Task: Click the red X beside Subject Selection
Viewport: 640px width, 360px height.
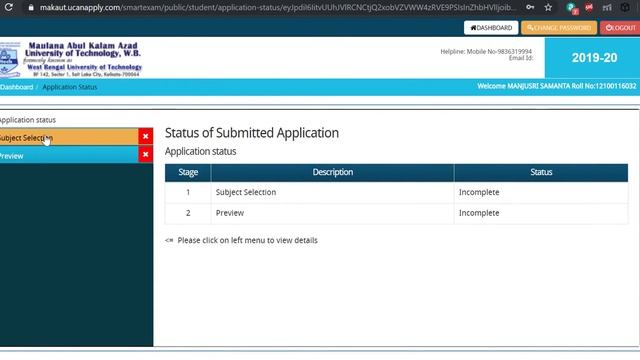Action: [x=145, y=136]
